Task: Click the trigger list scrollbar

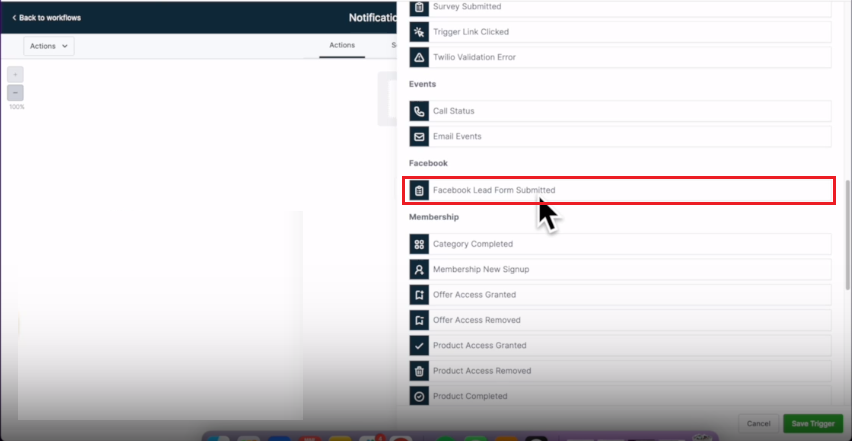Action: coord(848,235)
